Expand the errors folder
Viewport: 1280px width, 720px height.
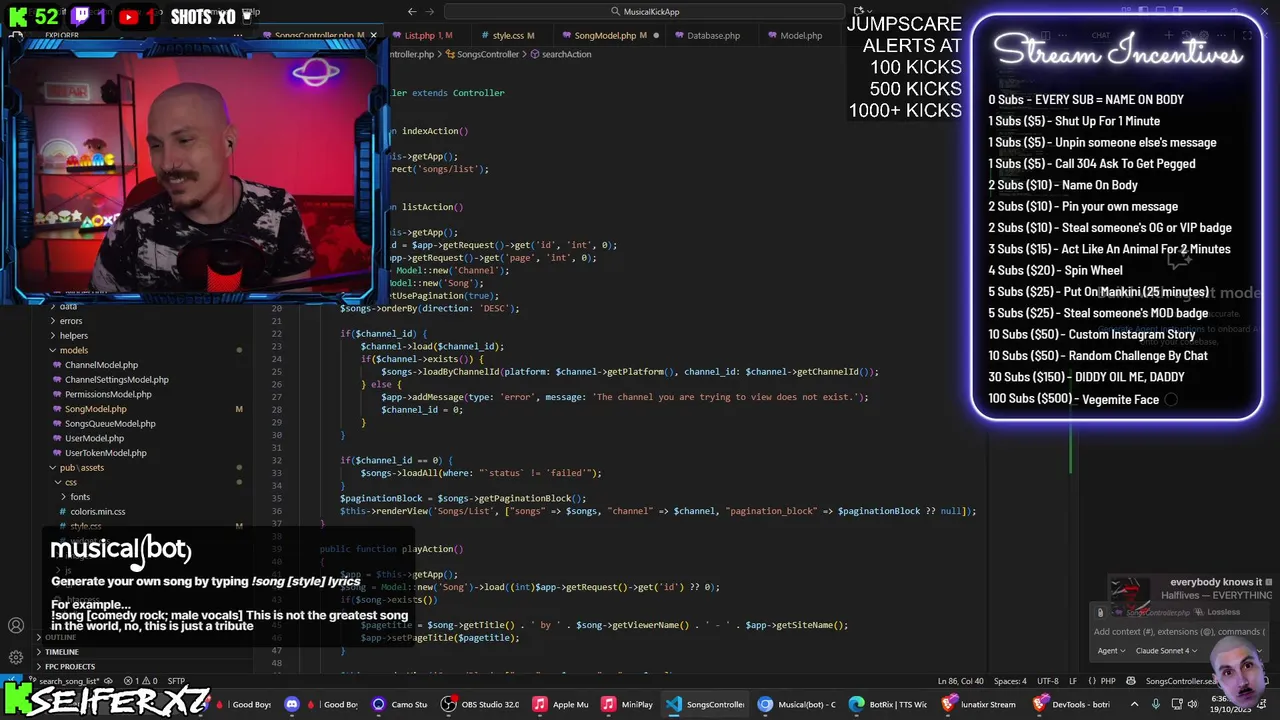coord(70,321)
